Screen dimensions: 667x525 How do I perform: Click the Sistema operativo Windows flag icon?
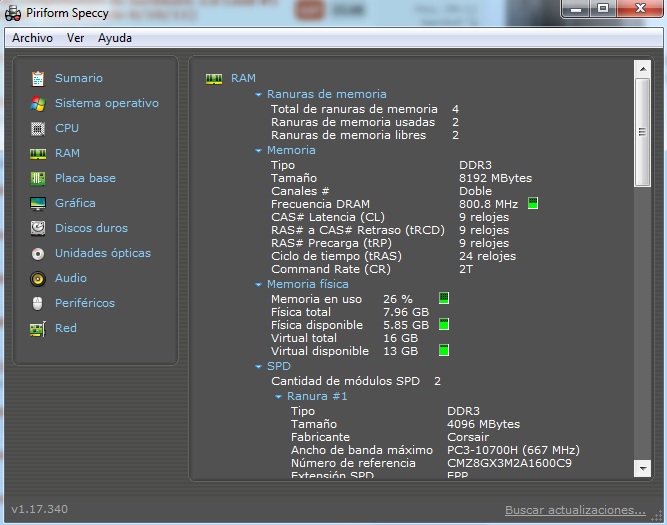(38, 103)
